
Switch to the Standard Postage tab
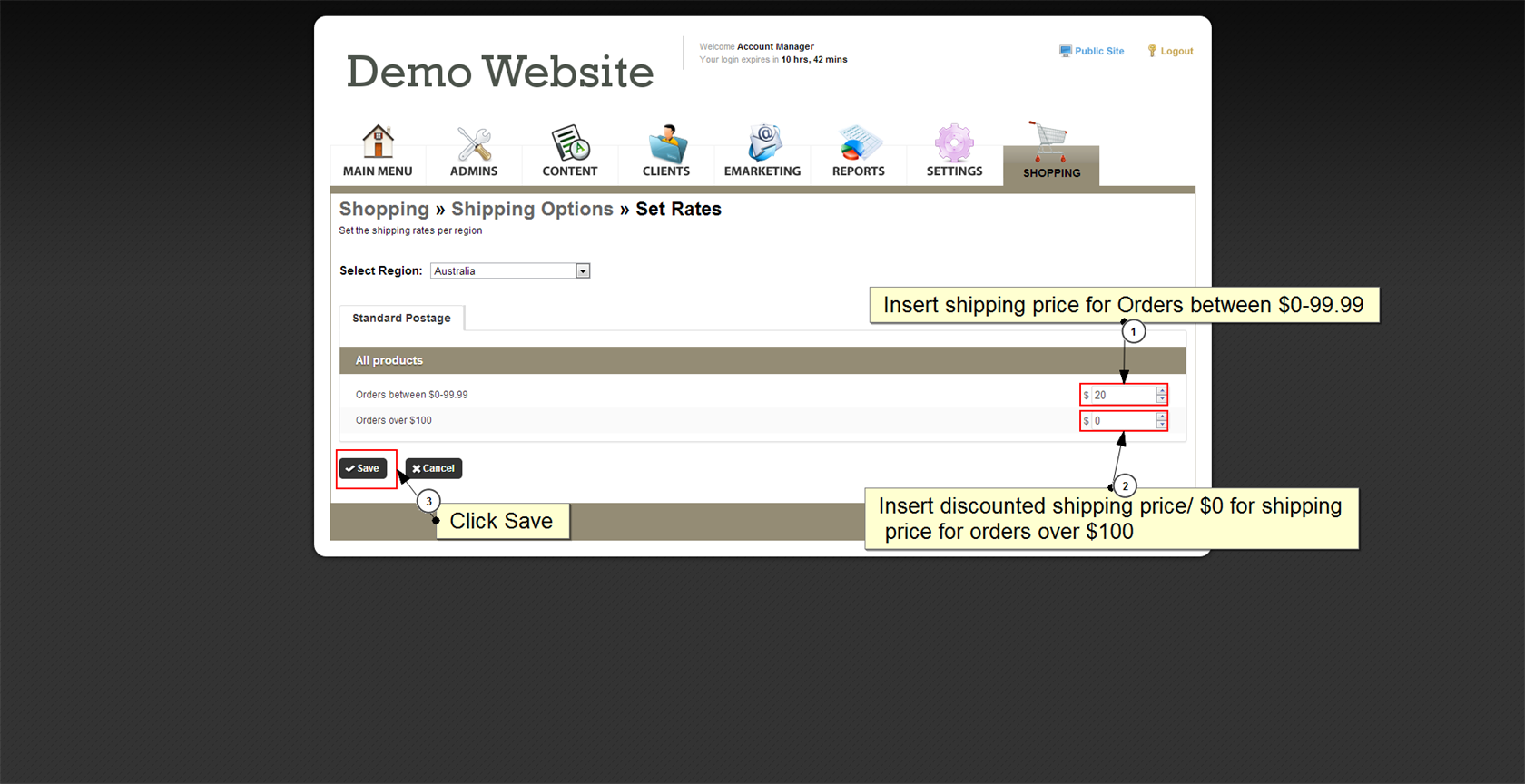point(401,318)
